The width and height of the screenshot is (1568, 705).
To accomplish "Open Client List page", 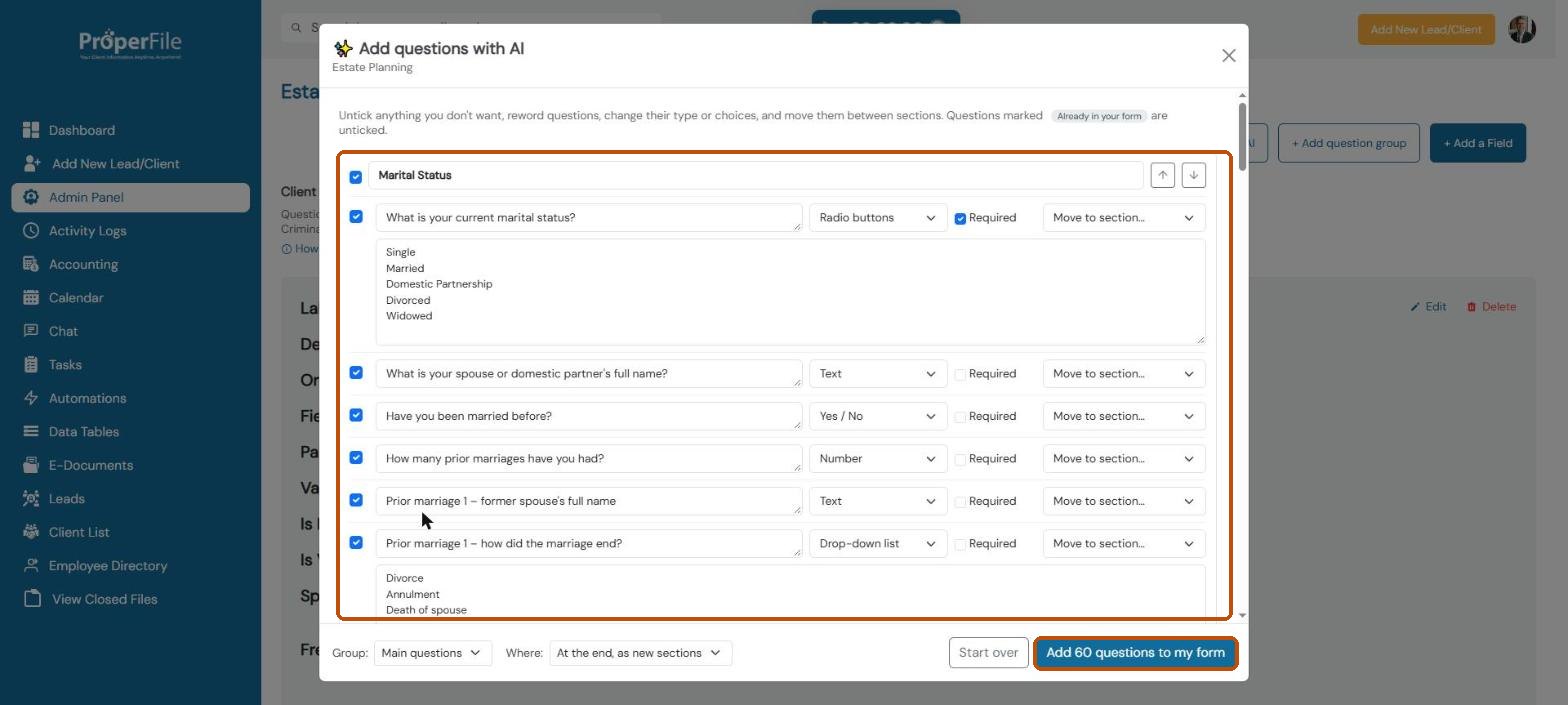I will [x=79, y=532].
